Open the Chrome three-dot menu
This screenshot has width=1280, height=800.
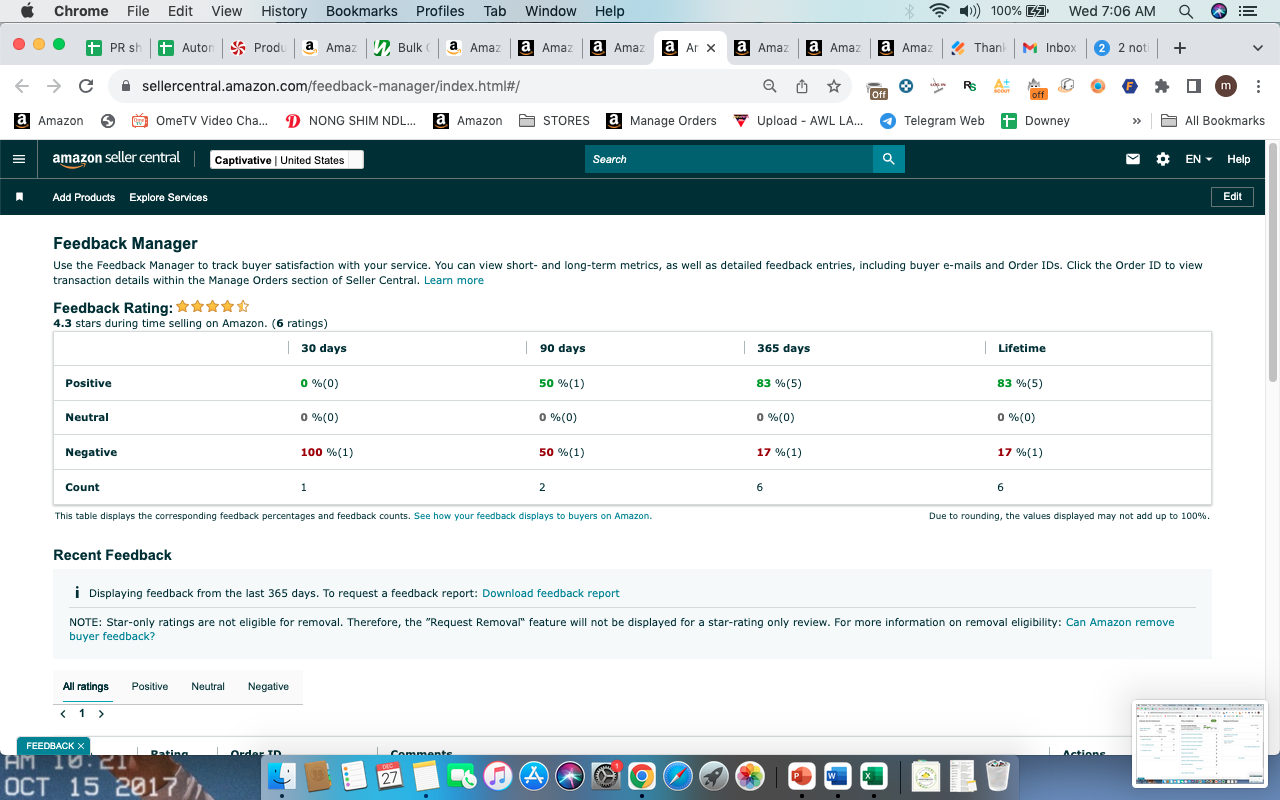1256,87
